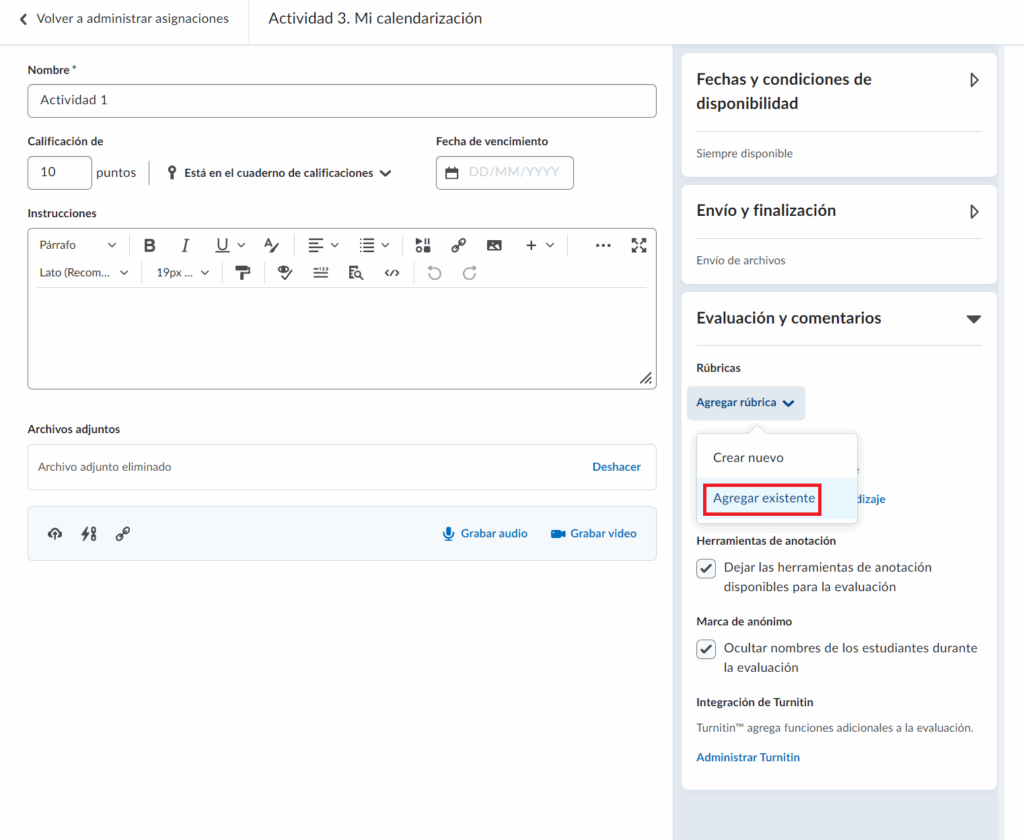Image resolution: width=1024 pixels, height=840 pixels.
Task: Toggle hide student names during evaluation checkbox
Action: [706, 649]
